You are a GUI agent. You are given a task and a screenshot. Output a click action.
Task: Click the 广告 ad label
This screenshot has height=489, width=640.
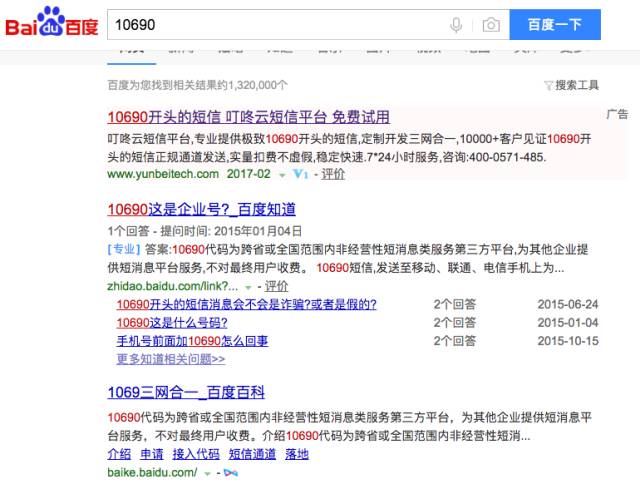pos(617,114)
